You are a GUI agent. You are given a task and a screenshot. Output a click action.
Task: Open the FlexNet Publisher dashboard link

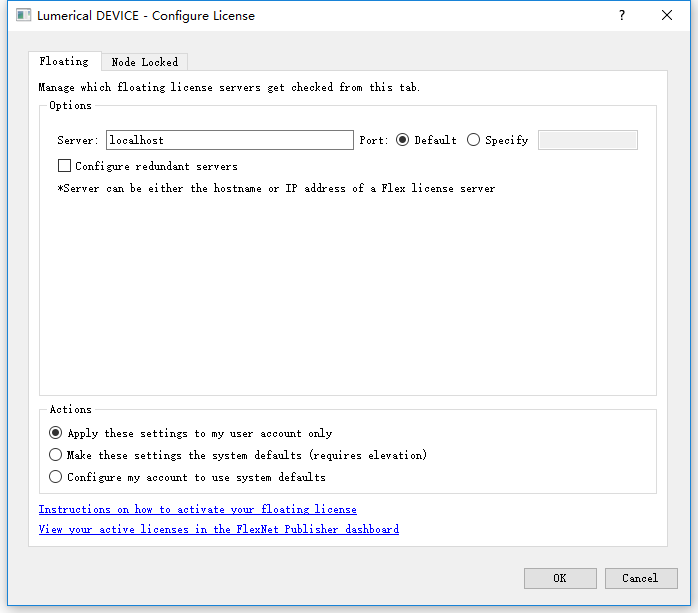click(x=219, y=529)
